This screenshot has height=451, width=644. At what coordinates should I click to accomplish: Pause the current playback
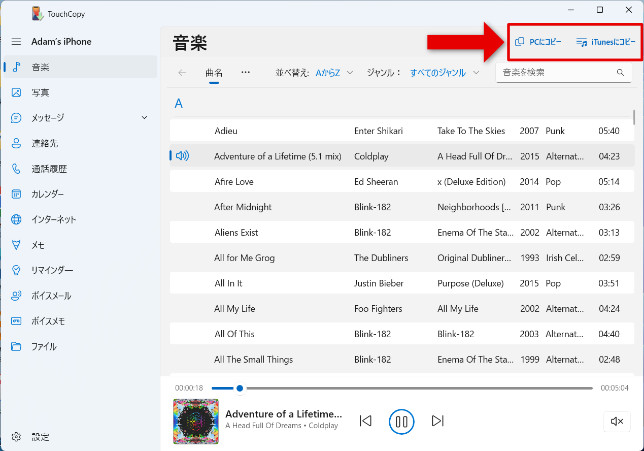401,421
